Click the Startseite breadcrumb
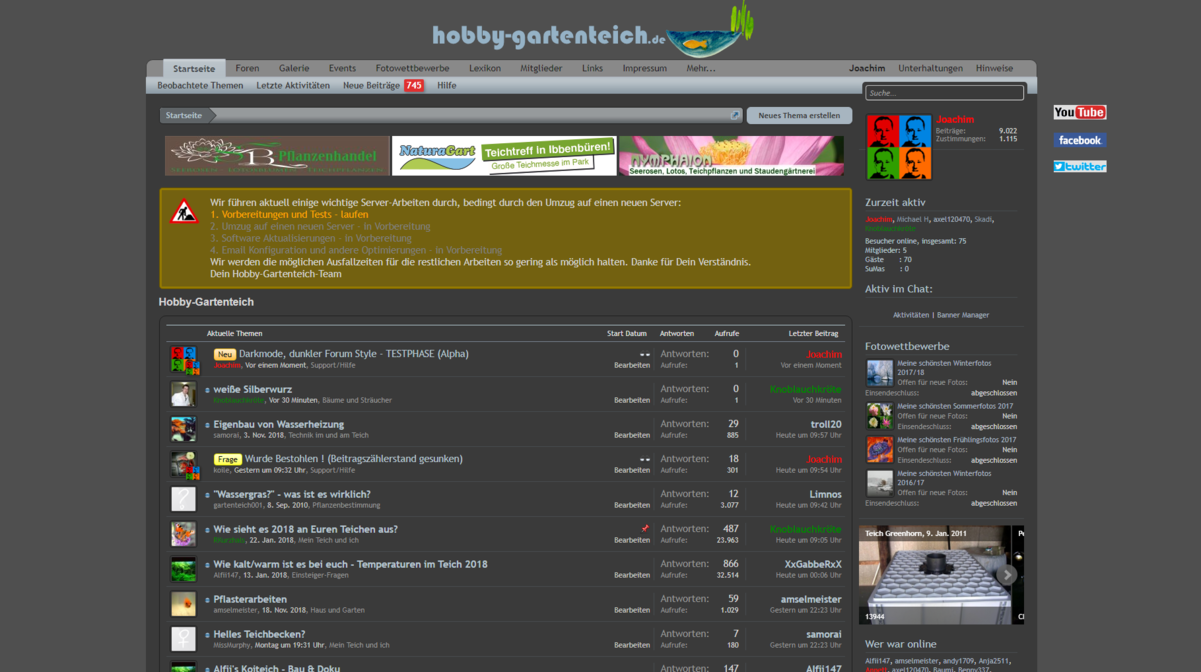The width and height of the screenshot is (1201, 672). [184, 115]
